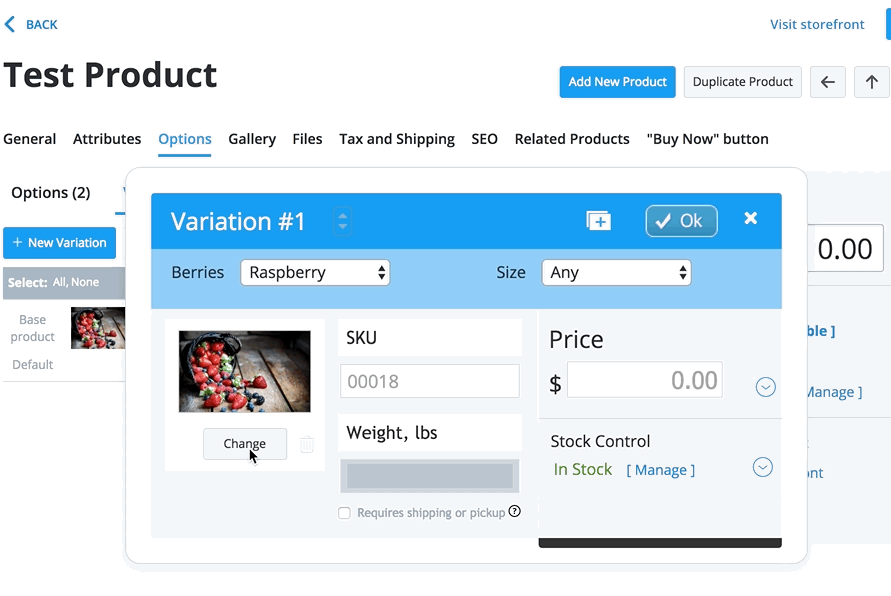Open the Berries dropdown
The height and width of the screenshot is (596, 891).
(315, 272)
